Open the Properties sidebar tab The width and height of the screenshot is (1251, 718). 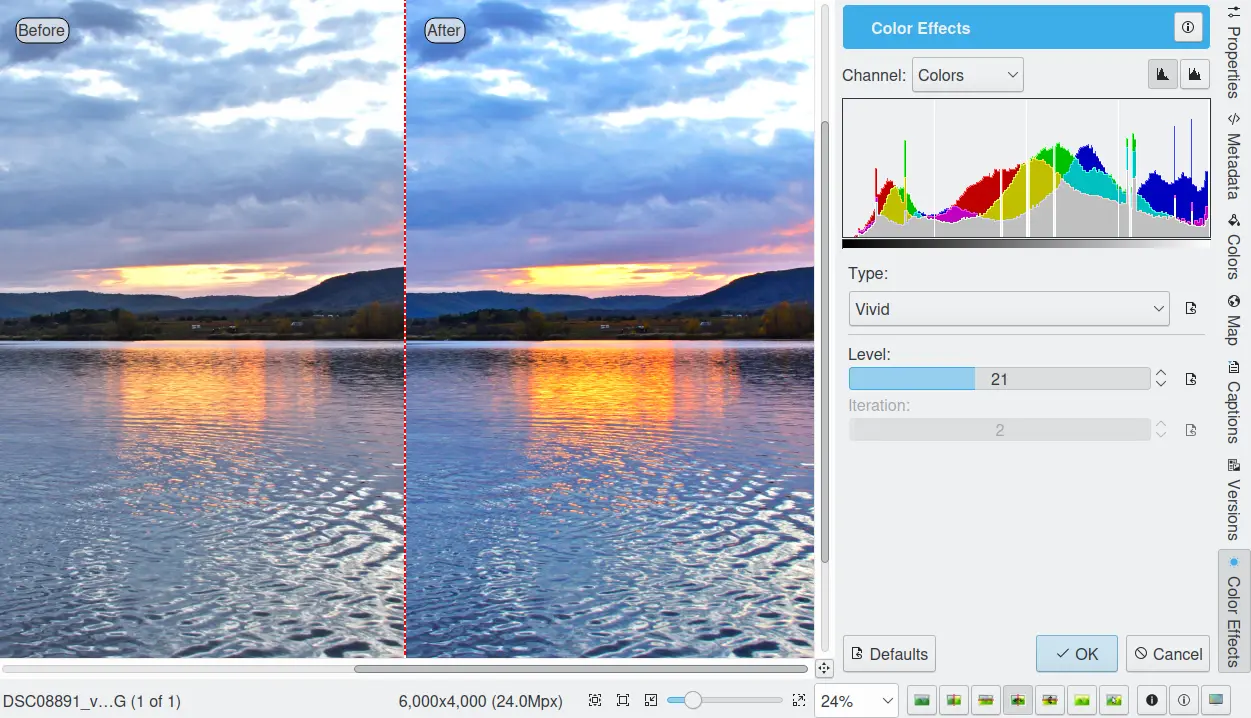[1233, 50]
